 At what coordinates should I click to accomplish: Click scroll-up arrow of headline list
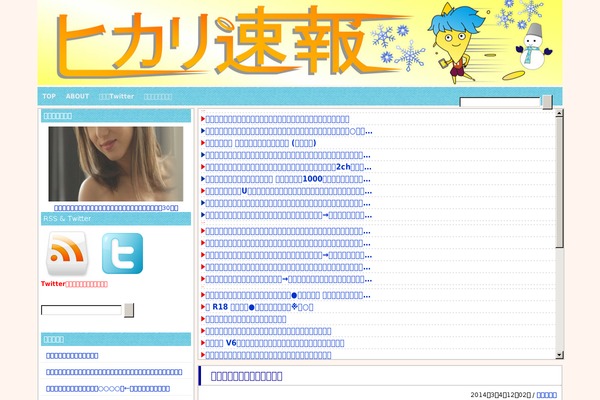(x=559, y=113)
